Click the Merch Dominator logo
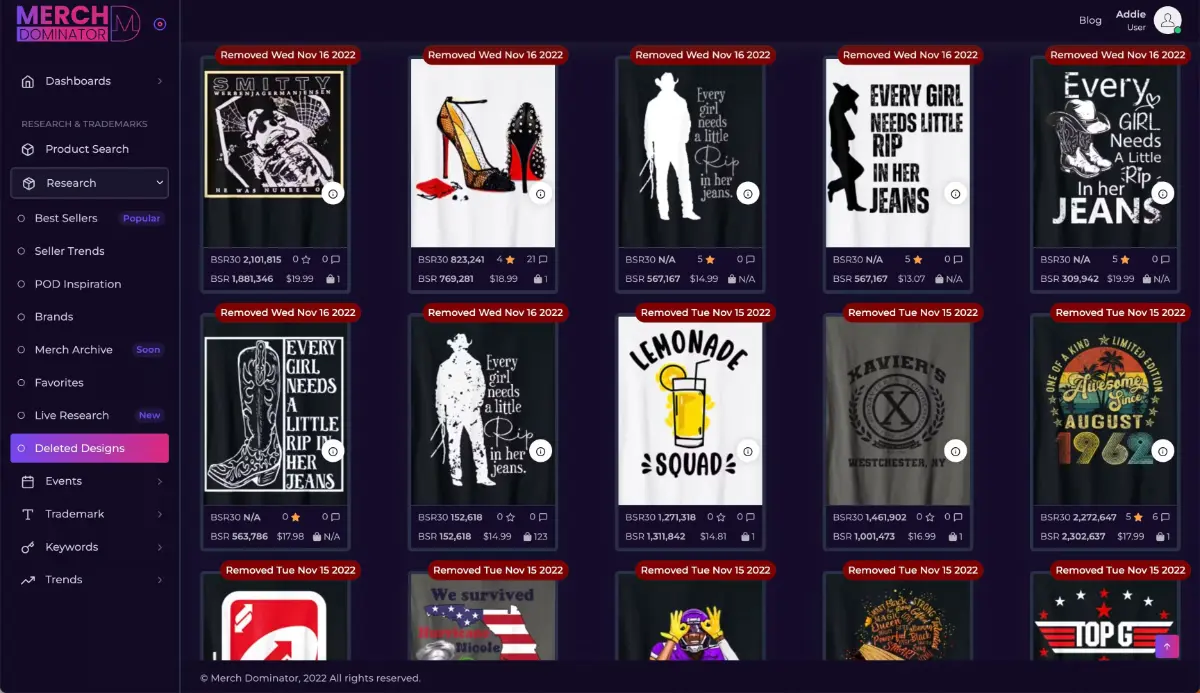The height and width of the screenshot is (693, 1200). pos(78,23)
